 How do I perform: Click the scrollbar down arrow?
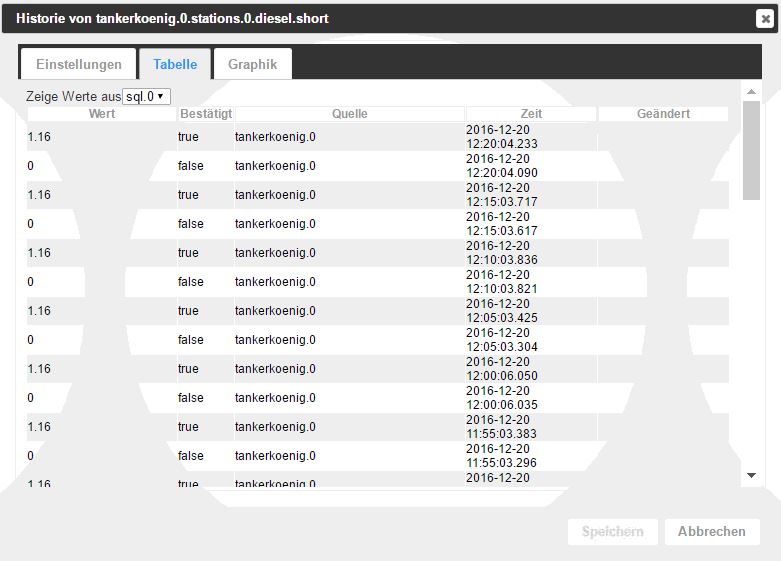point(752,475)
